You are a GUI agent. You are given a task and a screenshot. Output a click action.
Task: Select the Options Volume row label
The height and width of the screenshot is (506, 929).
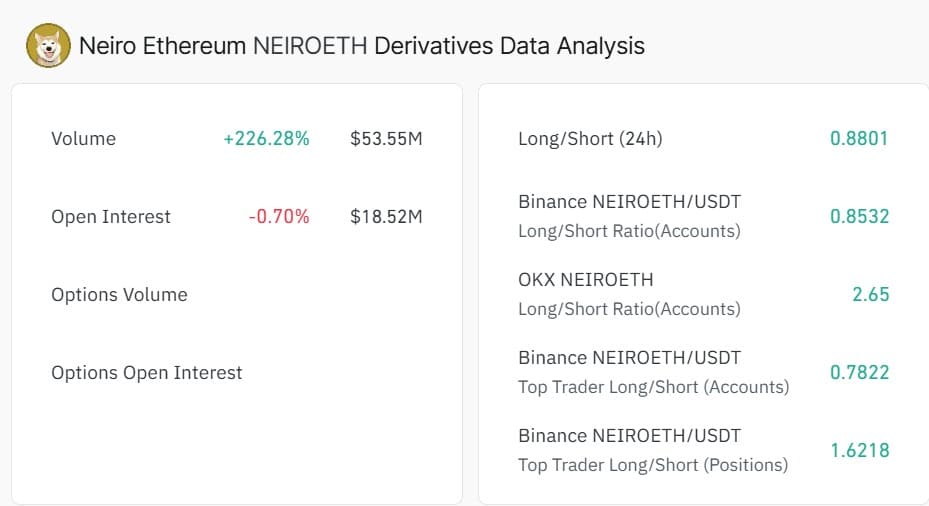click(119, 295)
